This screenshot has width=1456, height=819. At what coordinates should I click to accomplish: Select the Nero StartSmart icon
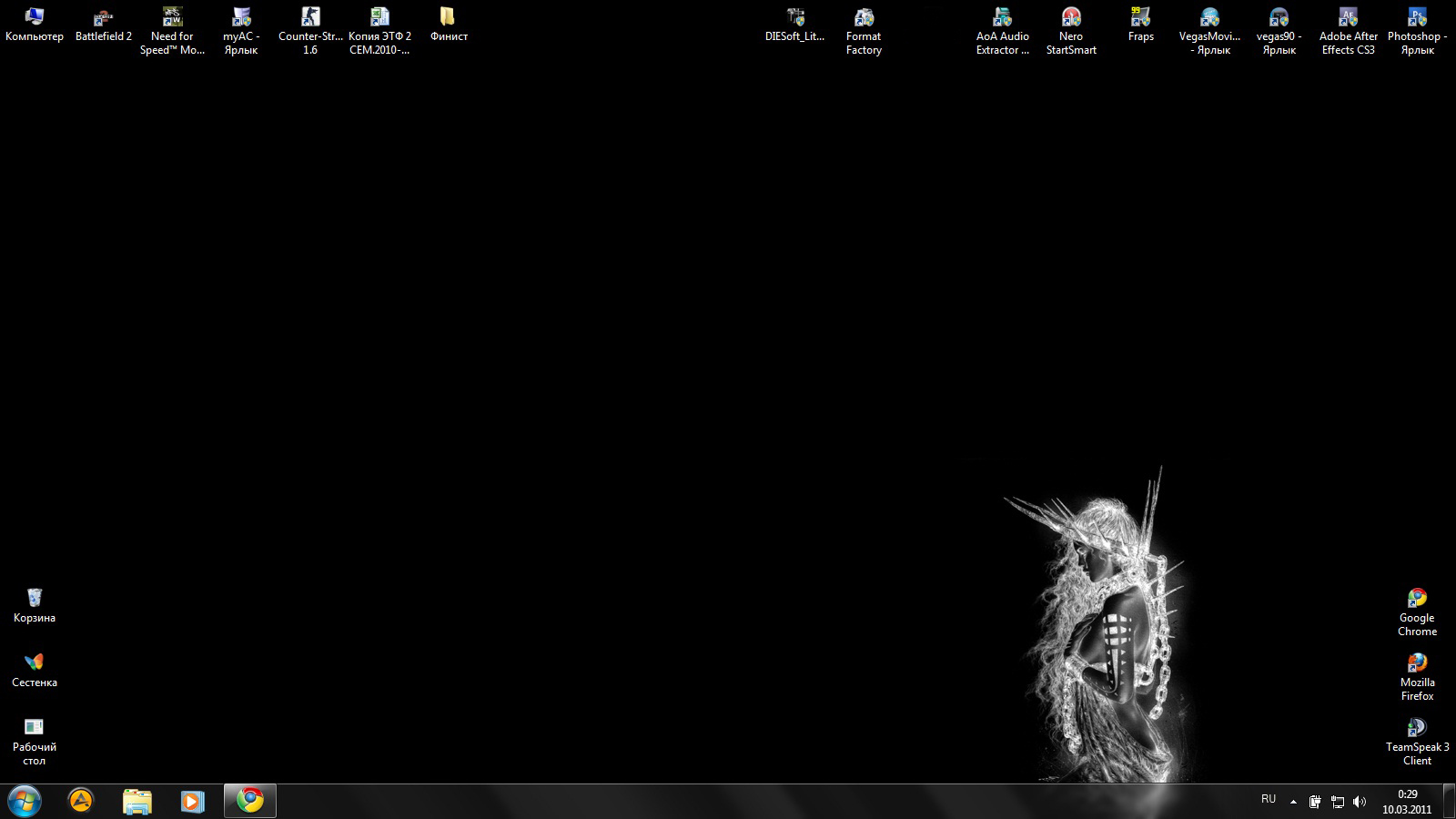point(1071,18)
